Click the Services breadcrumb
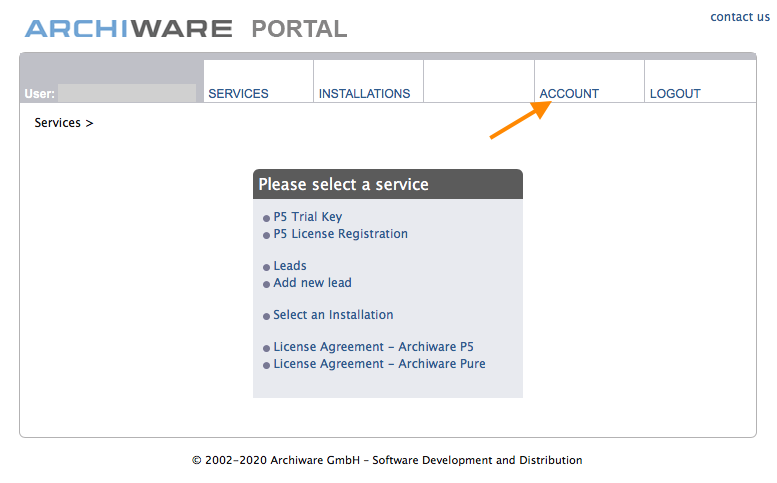The width and height of the screenshot is (777, 483). tap(57, 122)
